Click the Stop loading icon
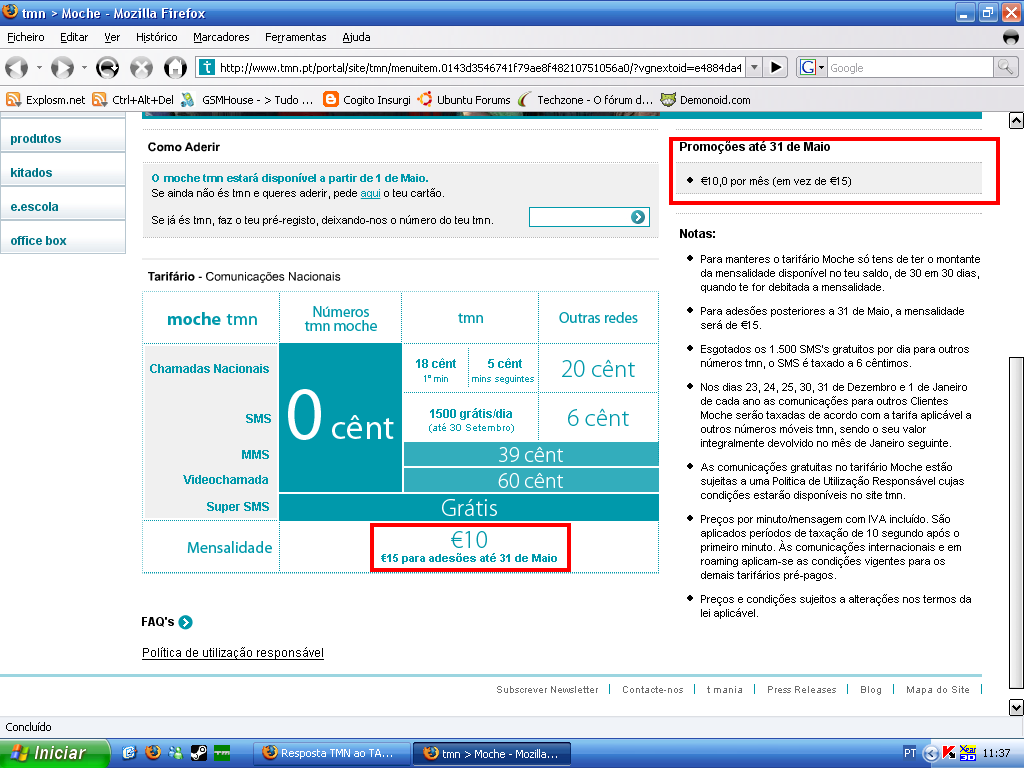This screenshot has height=768, width=1024. tap(141, 67)
